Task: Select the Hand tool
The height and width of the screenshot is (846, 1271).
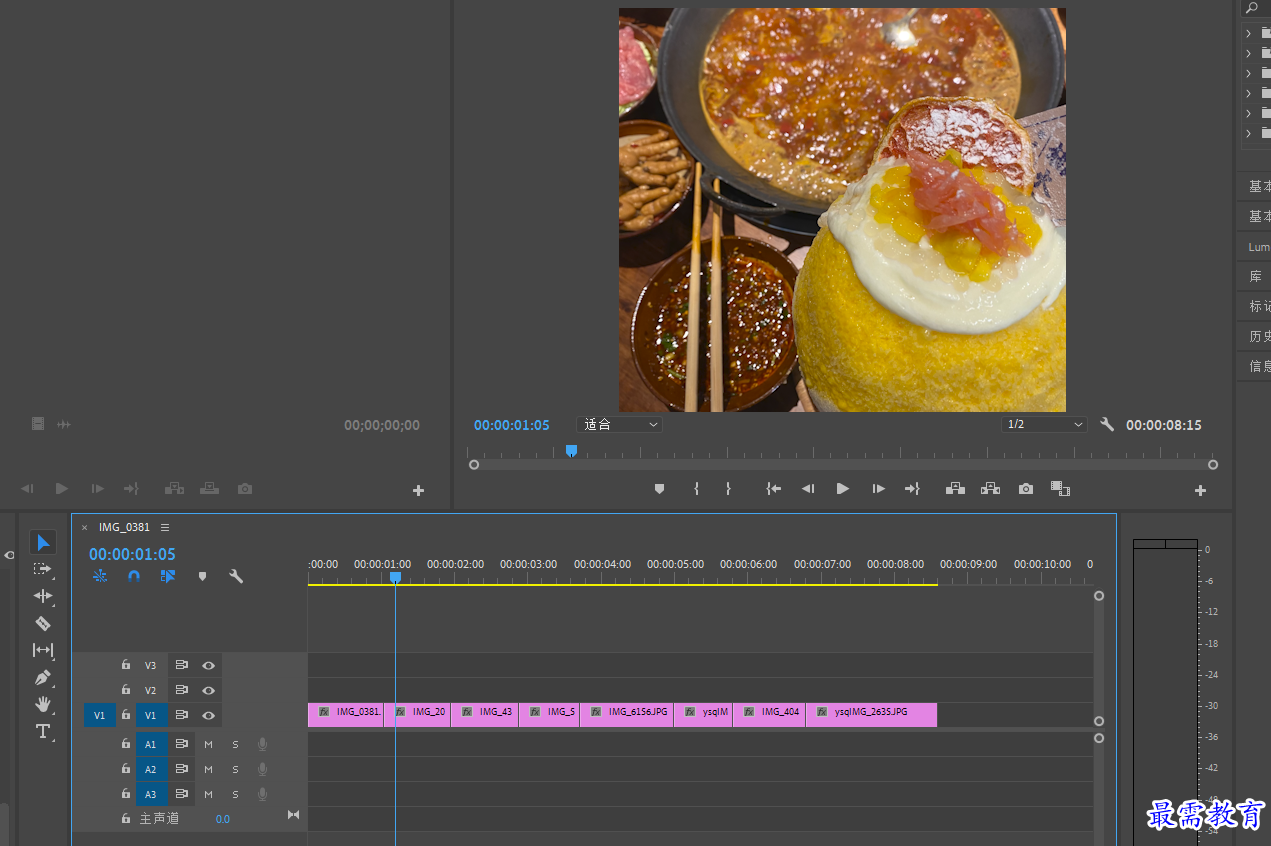Action: tap(43, 704)
